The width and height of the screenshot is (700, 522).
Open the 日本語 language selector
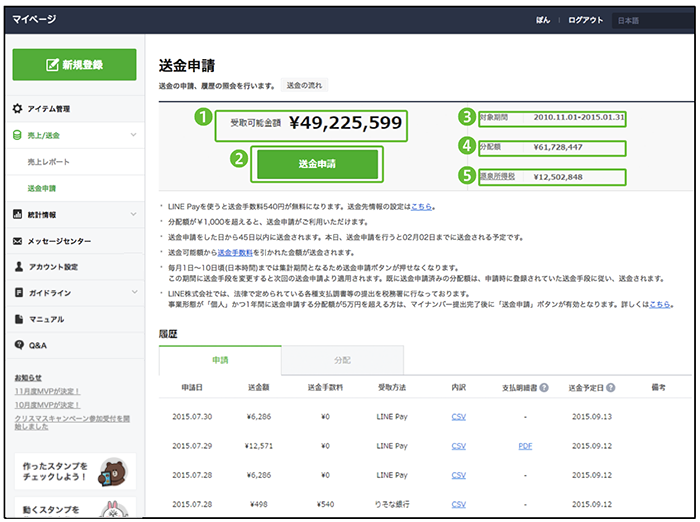[x=653, y=21]
